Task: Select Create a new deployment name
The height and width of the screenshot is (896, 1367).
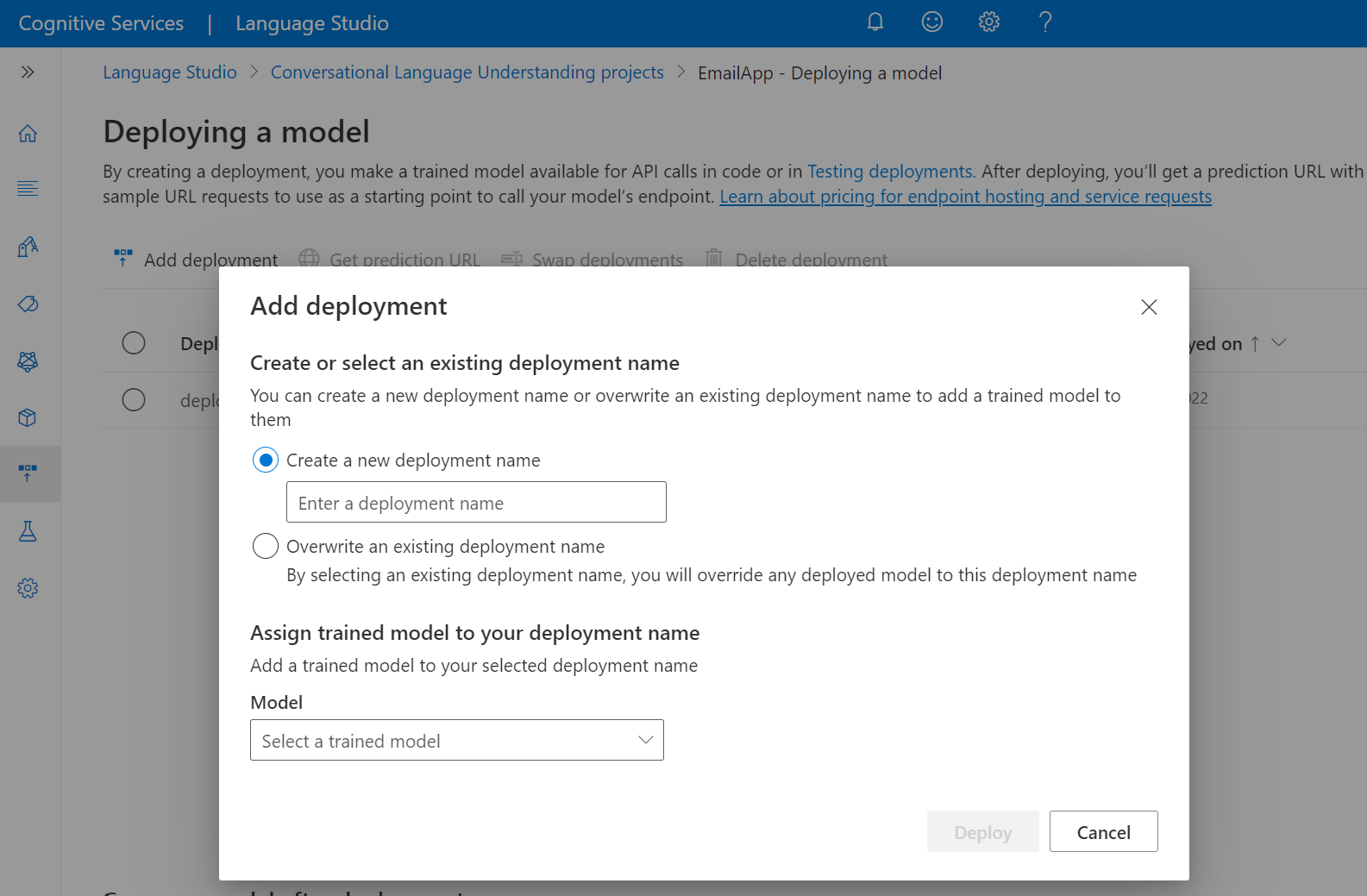Action: 266,461
